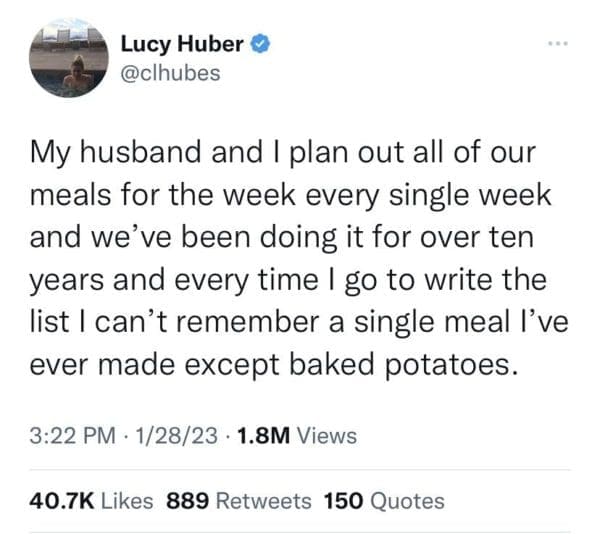Click the Lucy Huber display name
Viewport: 600px width, 534px height.
182,46
